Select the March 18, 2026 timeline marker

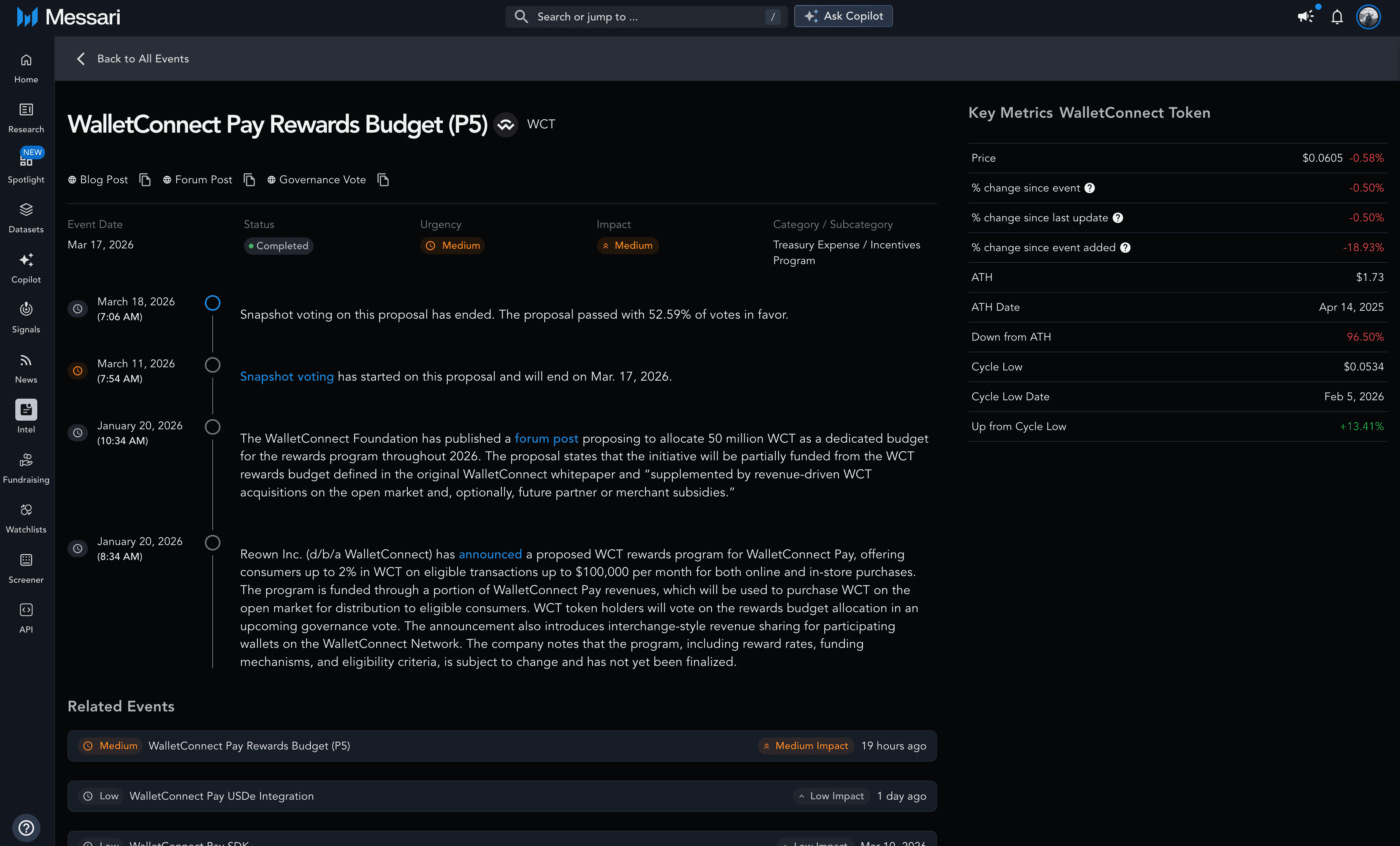tap(213, 303)
